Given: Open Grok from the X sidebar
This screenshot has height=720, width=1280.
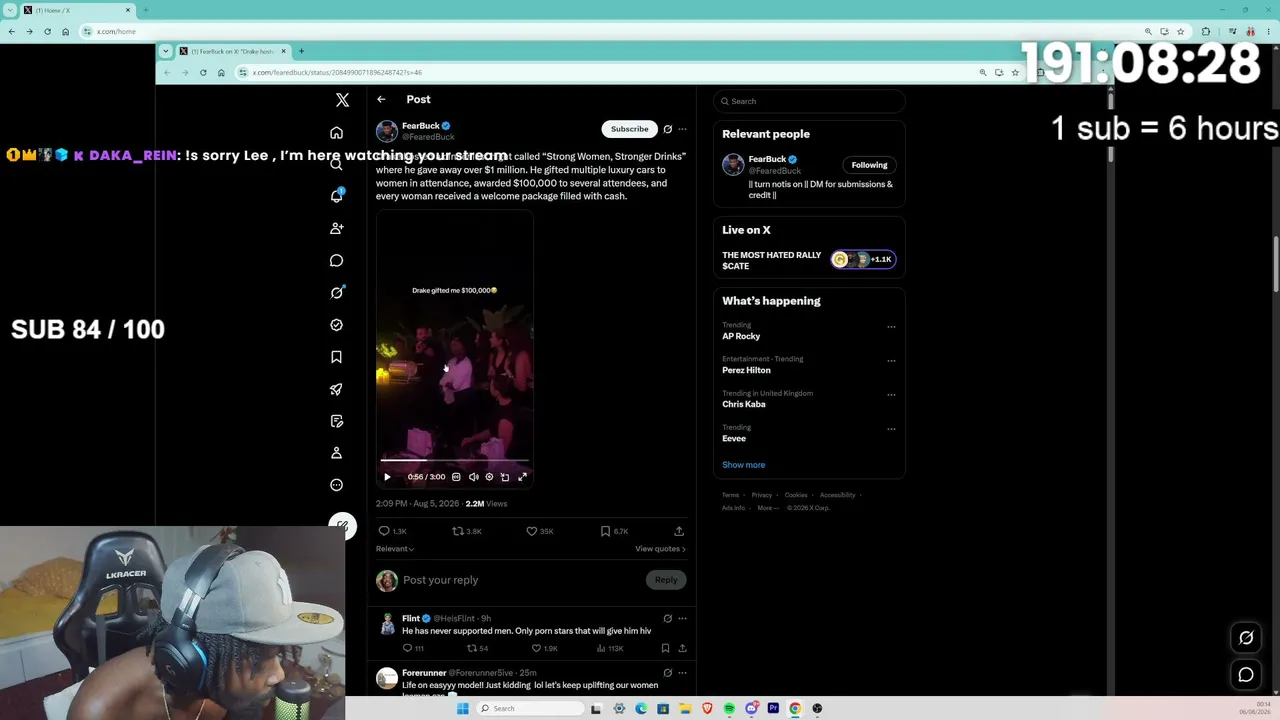Looking at the screenshot, I should (336, 293).
